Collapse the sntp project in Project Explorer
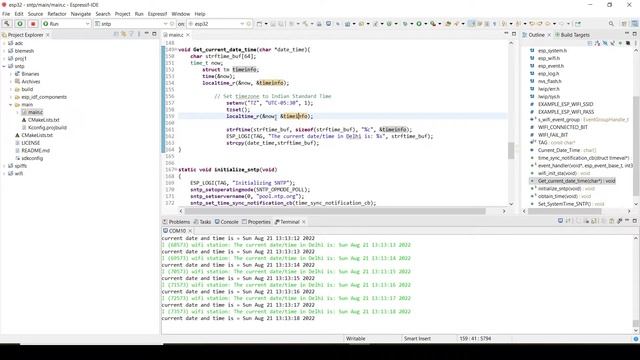640x360 pixels. pos(4,66)
